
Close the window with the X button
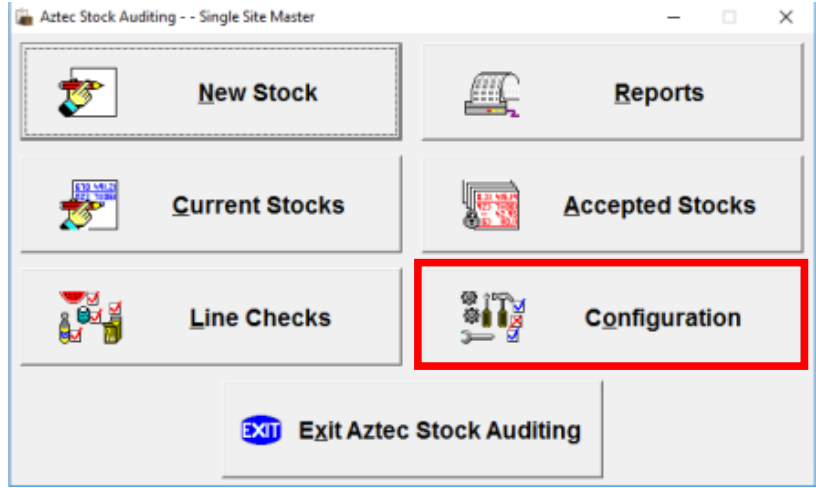[786, 17]
